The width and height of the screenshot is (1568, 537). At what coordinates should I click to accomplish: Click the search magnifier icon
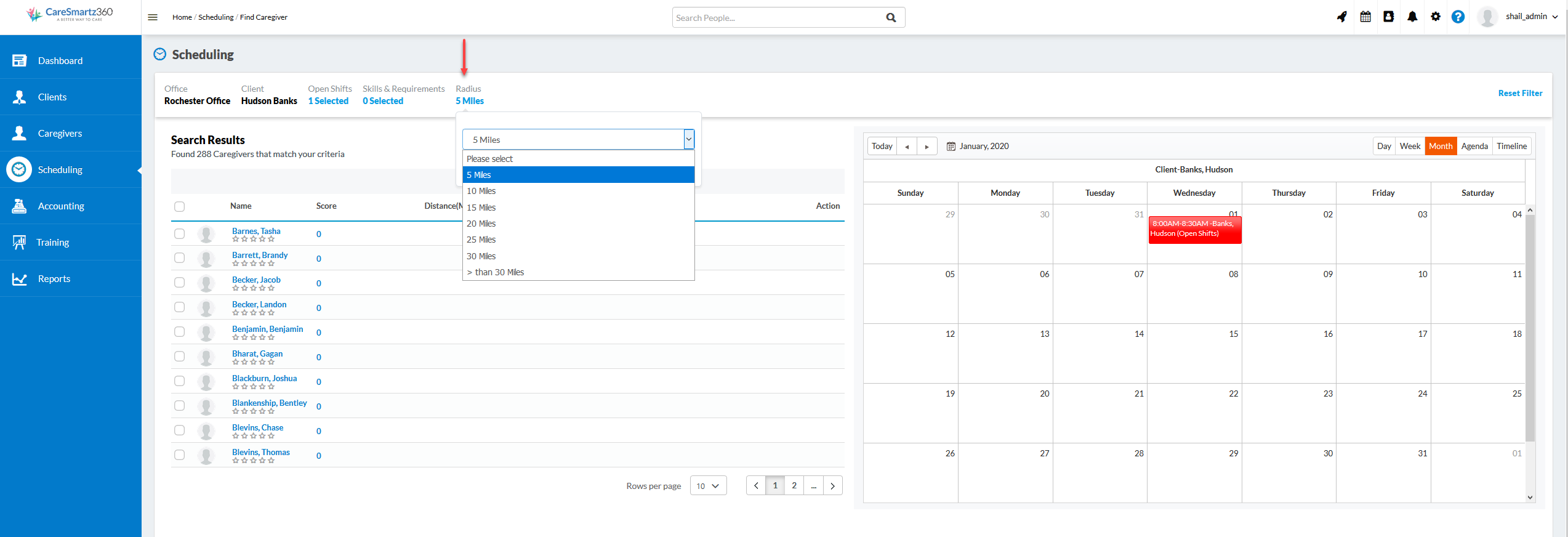click(891, 18)
